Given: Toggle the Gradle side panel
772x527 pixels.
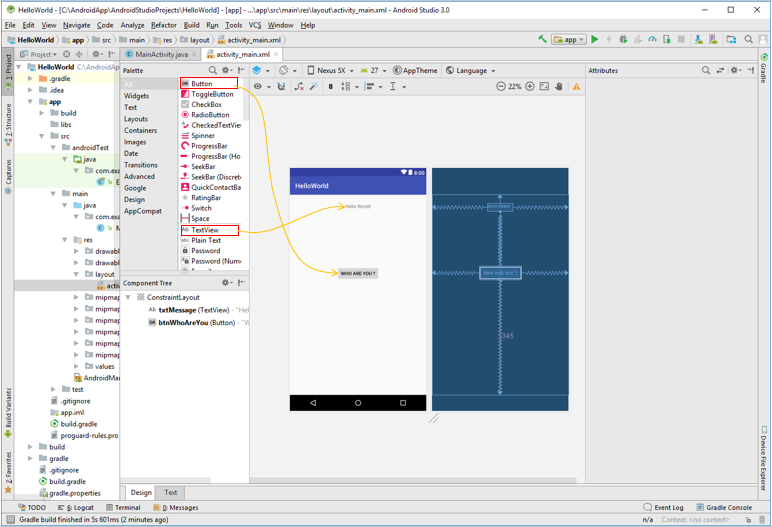Looking at the screenshot, I should click(764, 67).
